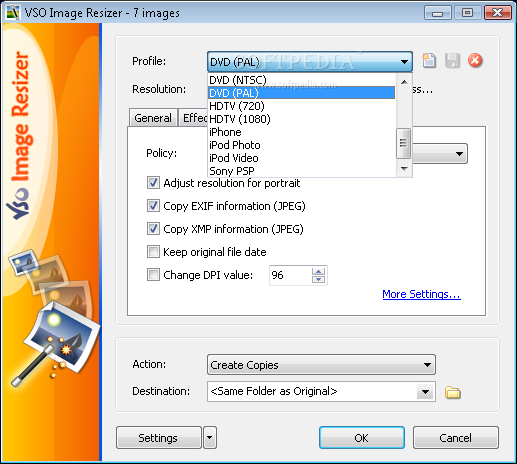Open the More Settings link
This screenshot has height=464, width=517.
coord(421,294)
